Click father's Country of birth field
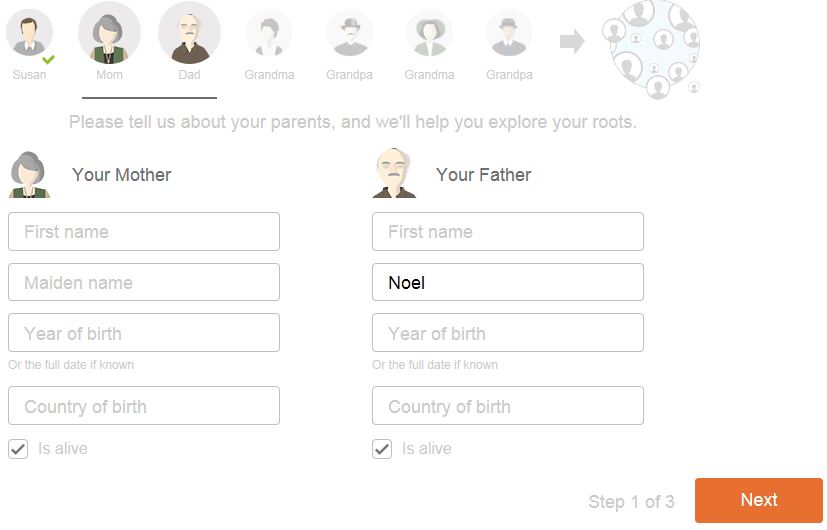The image size is (827, 530). tap(508, 407)
